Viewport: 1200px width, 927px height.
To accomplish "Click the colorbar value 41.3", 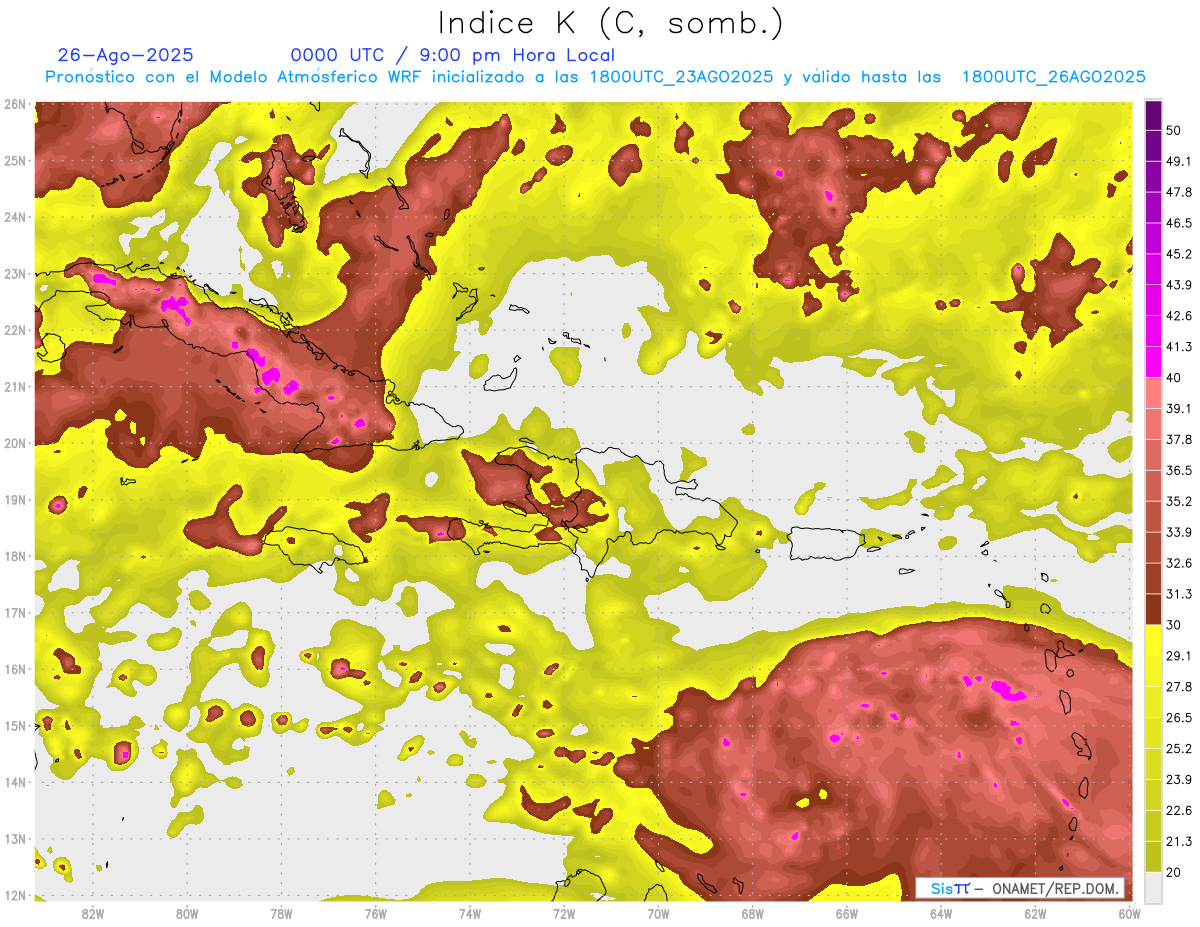I will pyautogui.click(x=1179, y=347).
